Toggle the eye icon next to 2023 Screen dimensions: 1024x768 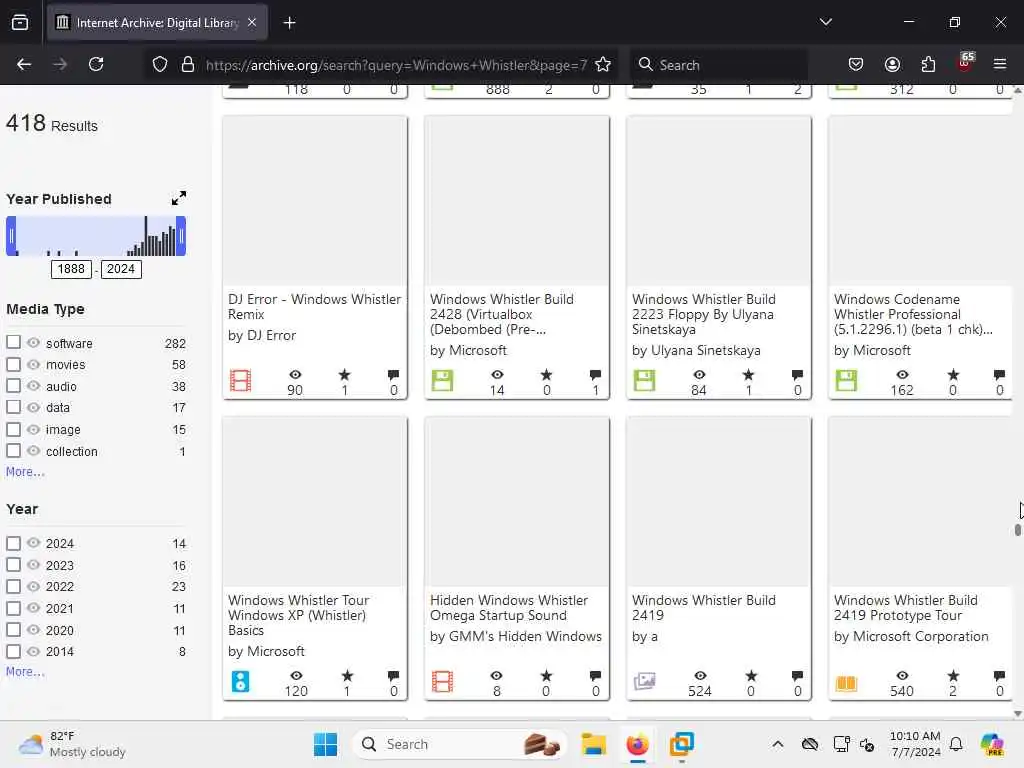[33, 564]
